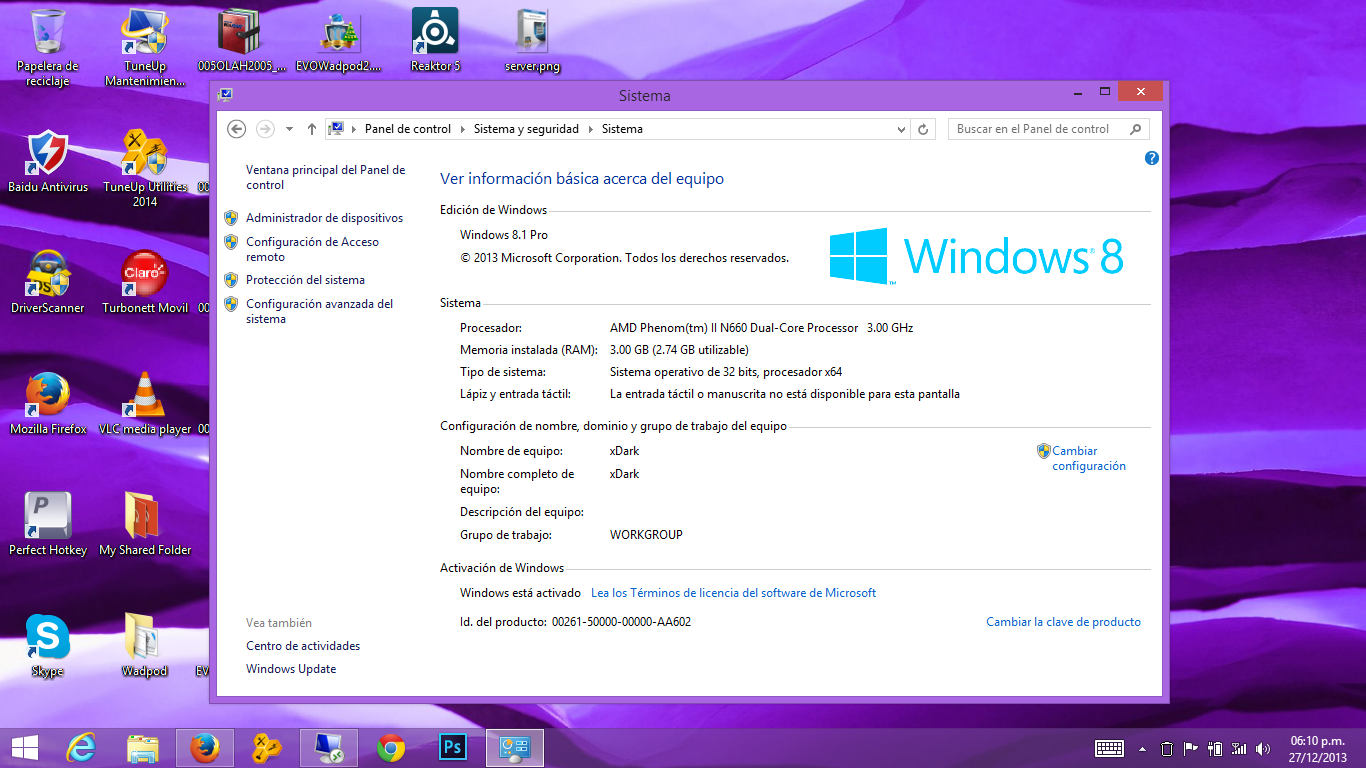Open TuneUp Utilities 2014 shortcut
Screen dimensions: 1366x768
pyautogui.click(x=145, y=168)
